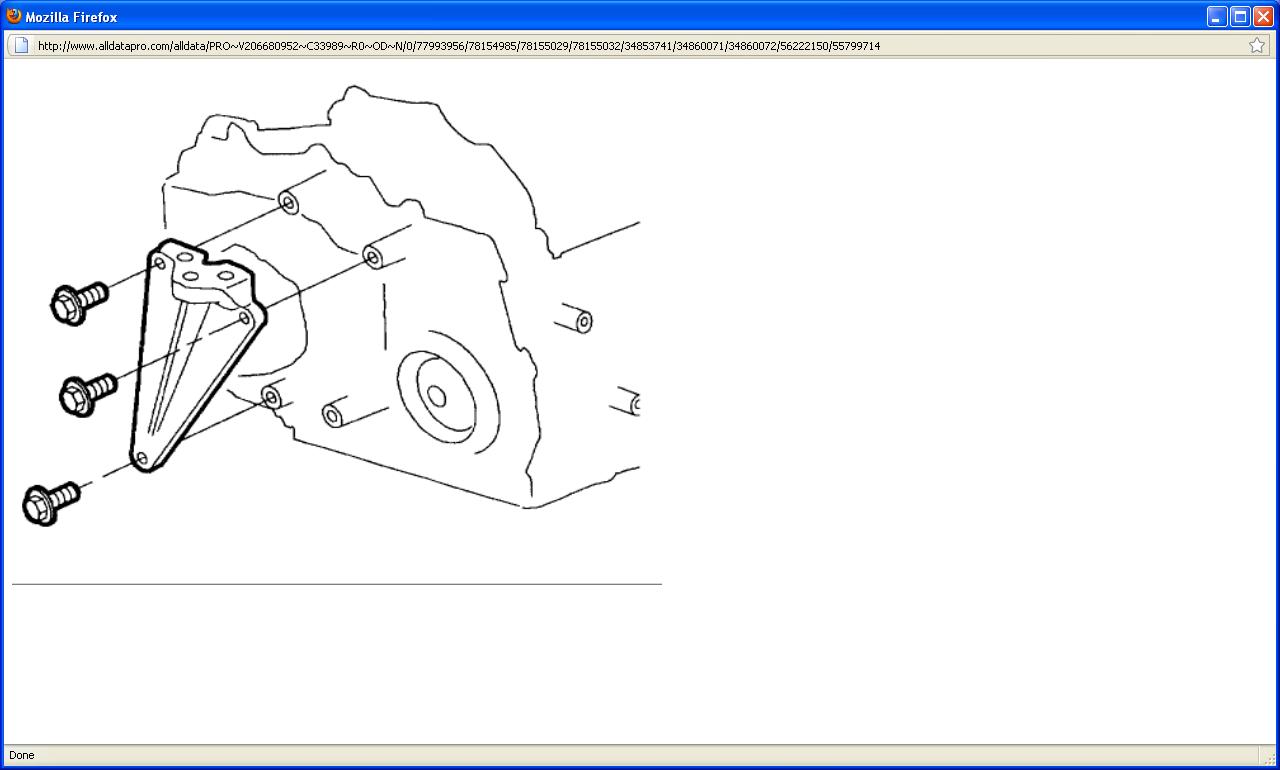Minimize the Mozilla Firefox window
1280x770 pixels.
pos(1216,16)
